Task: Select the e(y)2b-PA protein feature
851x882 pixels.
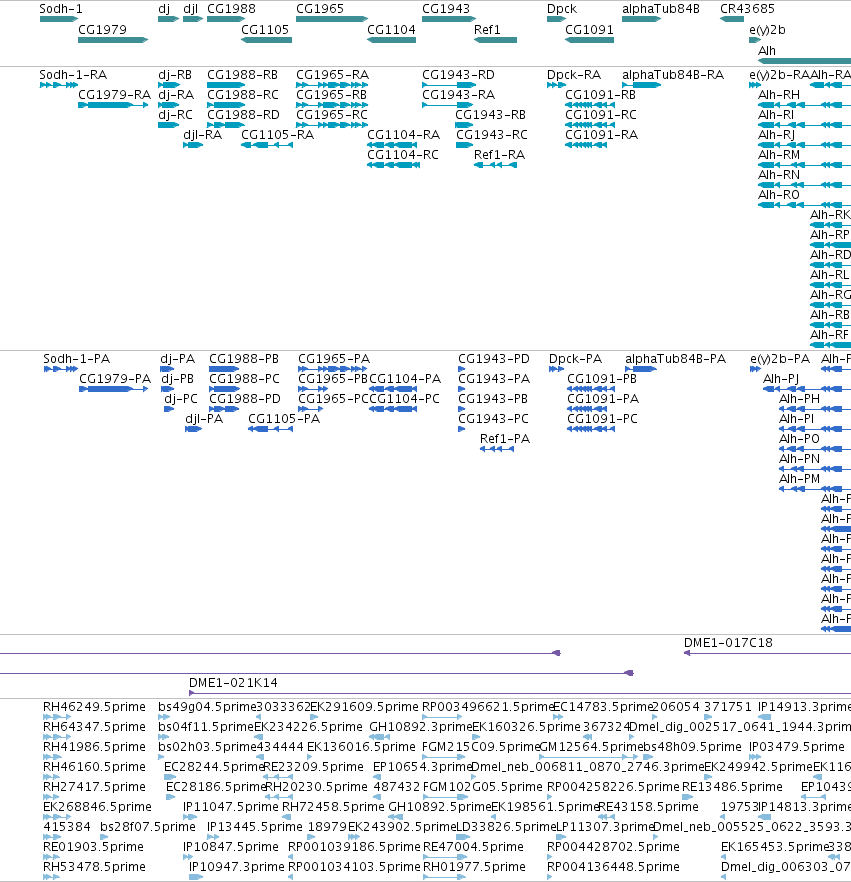Action: click(x=755, y=369)
